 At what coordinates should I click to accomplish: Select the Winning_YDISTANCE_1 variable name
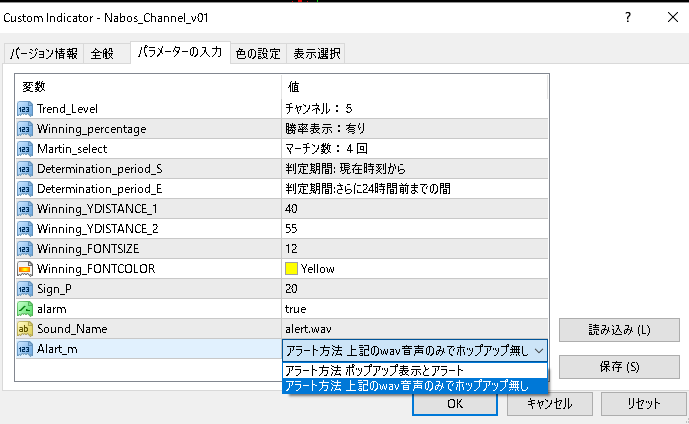(97, 209)
